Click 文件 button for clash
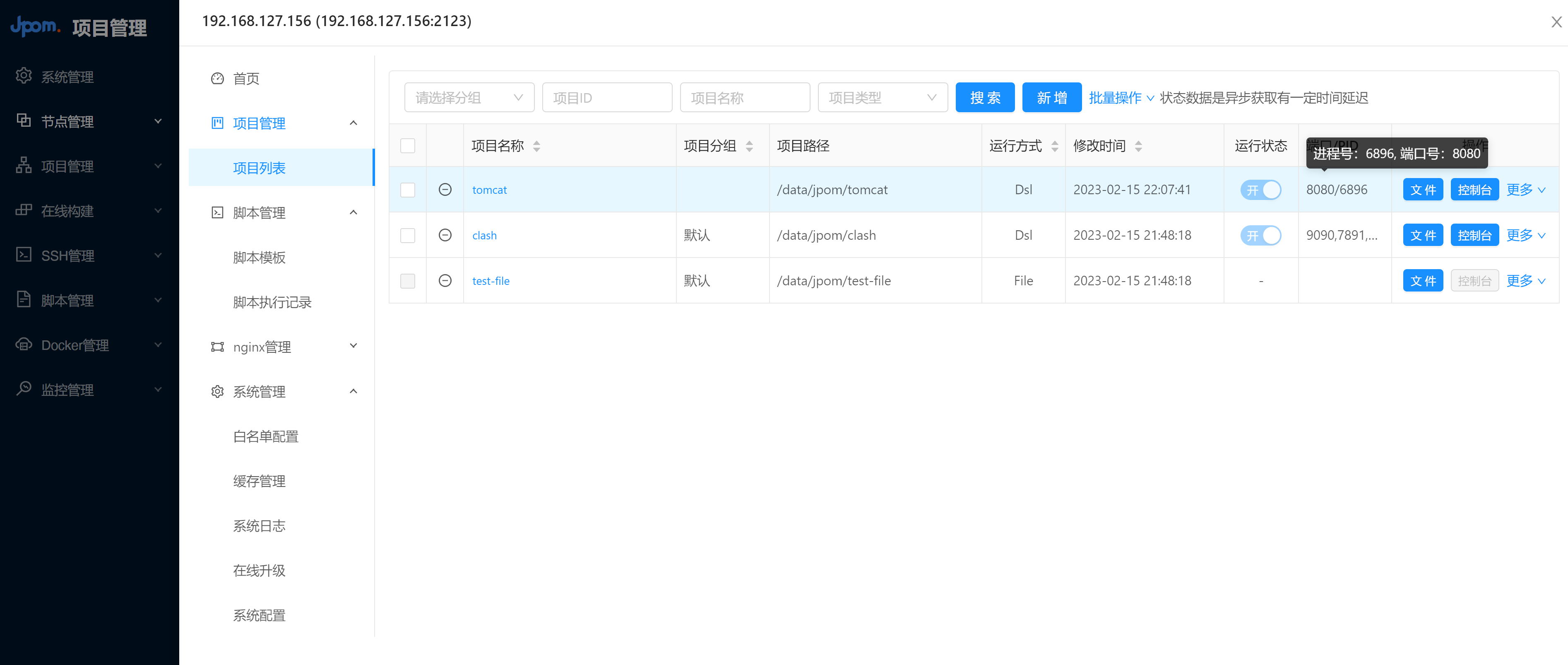1568x665 pixels. pos(1423,235)
